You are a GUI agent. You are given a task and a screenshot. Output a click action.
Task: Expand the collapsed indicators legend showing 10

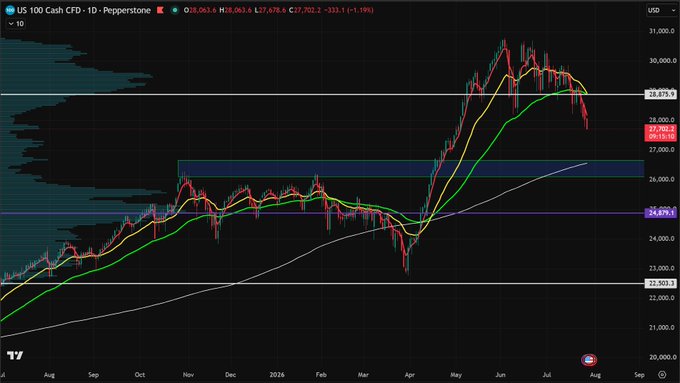tap(16, 24)
